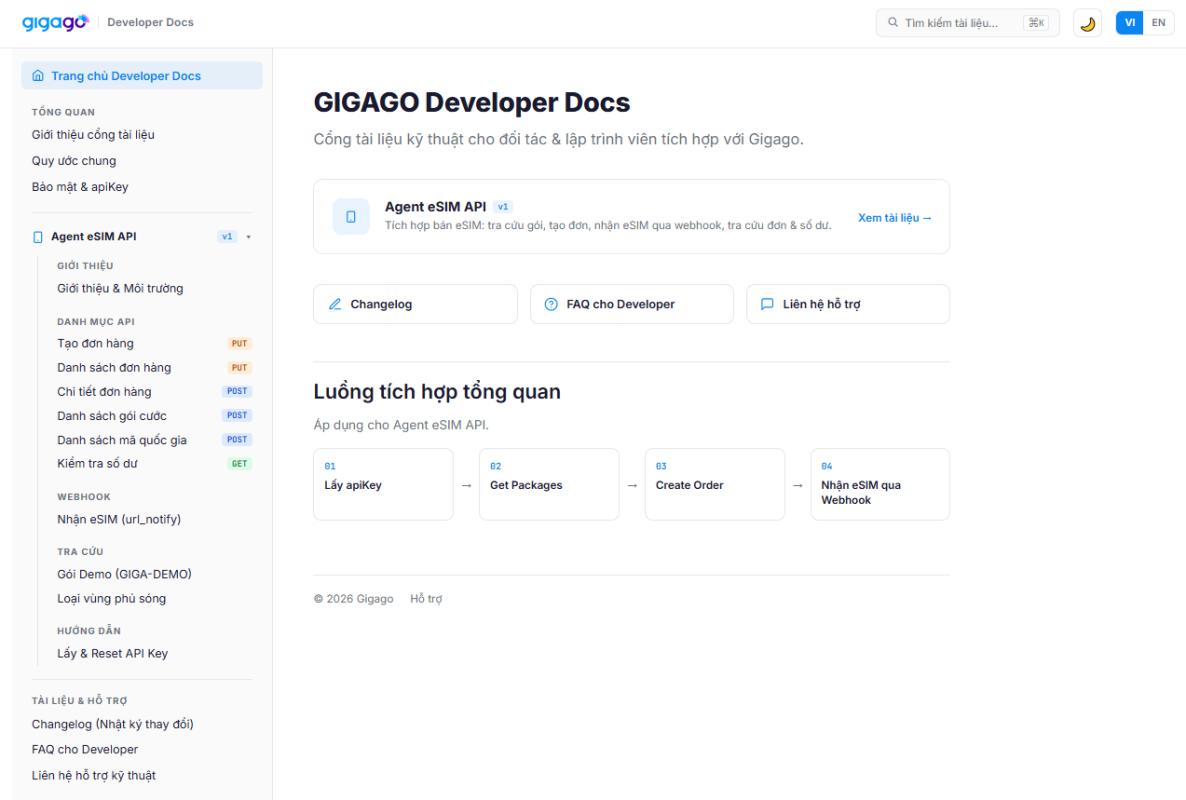The width and height of the screenshot is (1186, 800).
Task: Click PUT badge next to Tạo đơn hàng
Action: [239, 343]
